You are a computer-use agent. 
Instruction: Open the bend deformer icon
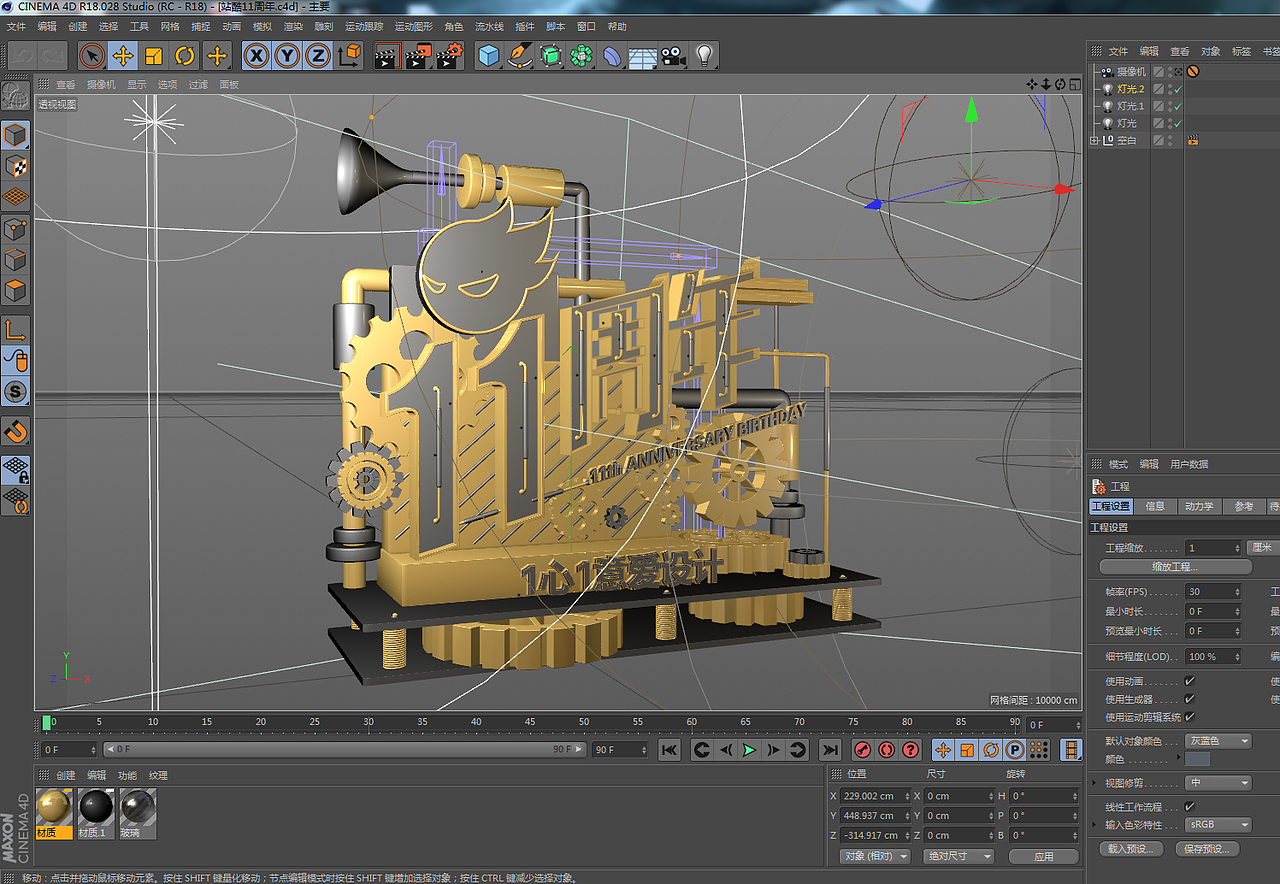(612, 56)
